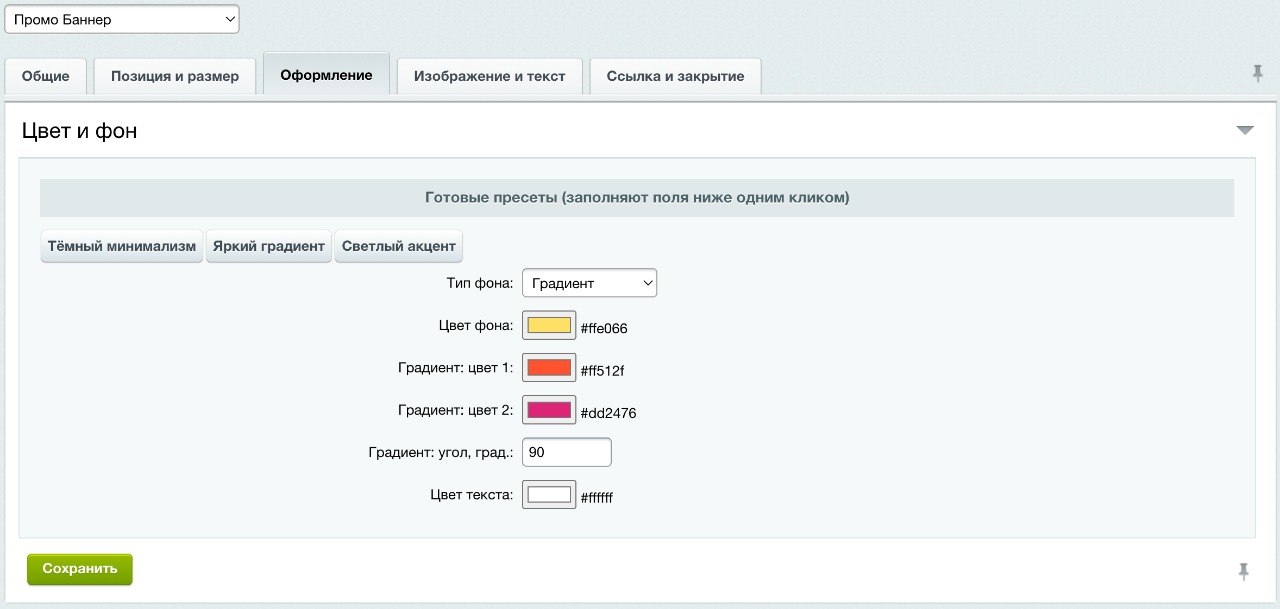Open the Промо Баннер dropdown
This screenshot has height=609, width=1280.
point(122,19)
